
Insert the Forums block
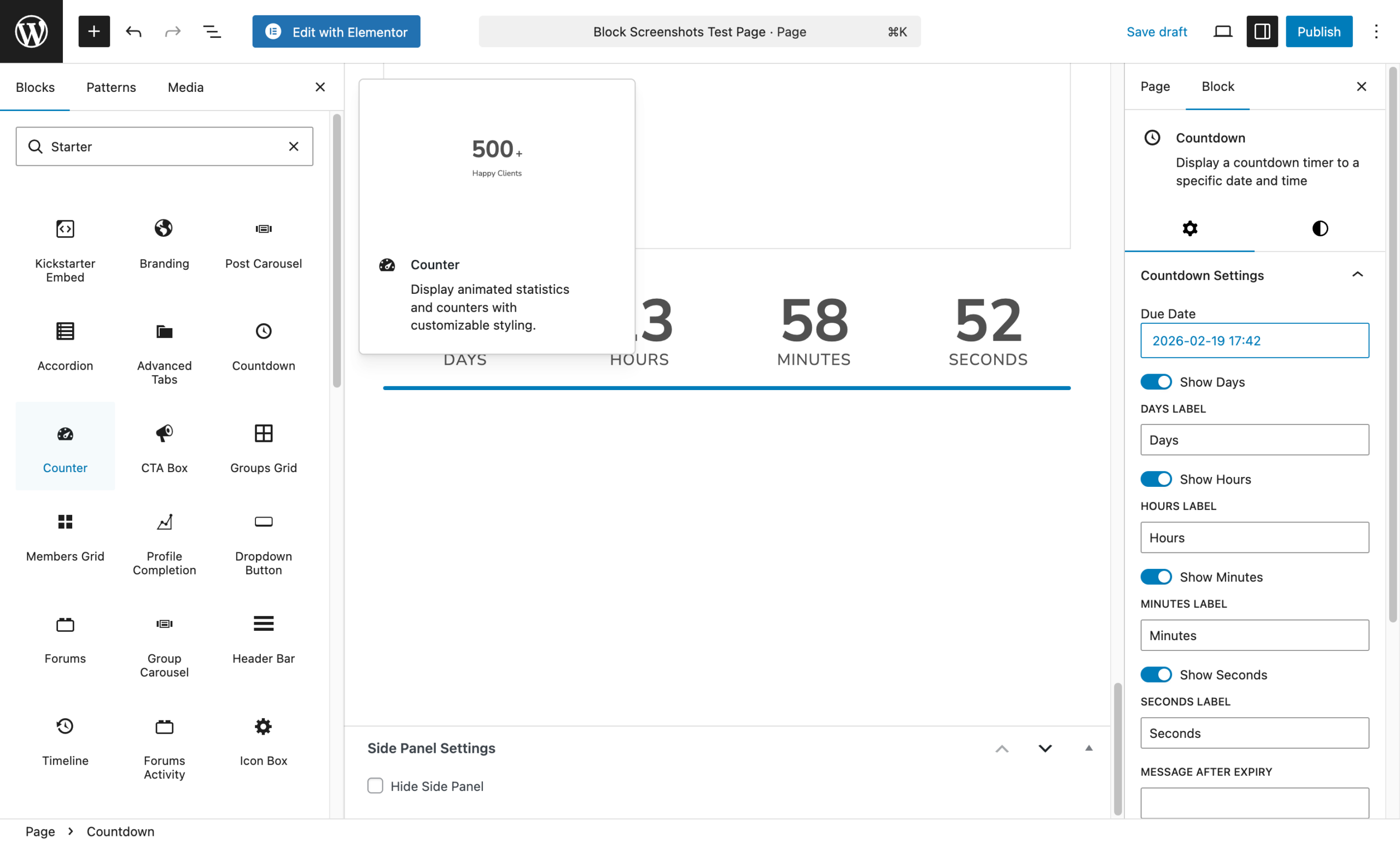pos(65,639)
